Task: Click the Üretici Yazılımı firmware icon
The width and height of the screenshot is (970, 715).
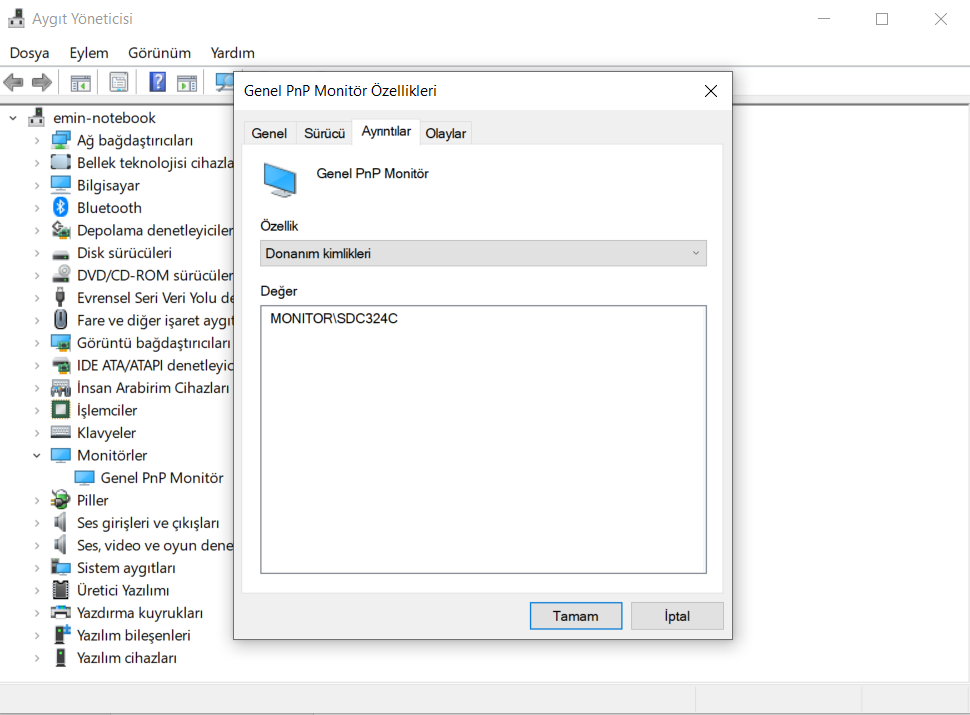Action: click(x=61, y=590)
